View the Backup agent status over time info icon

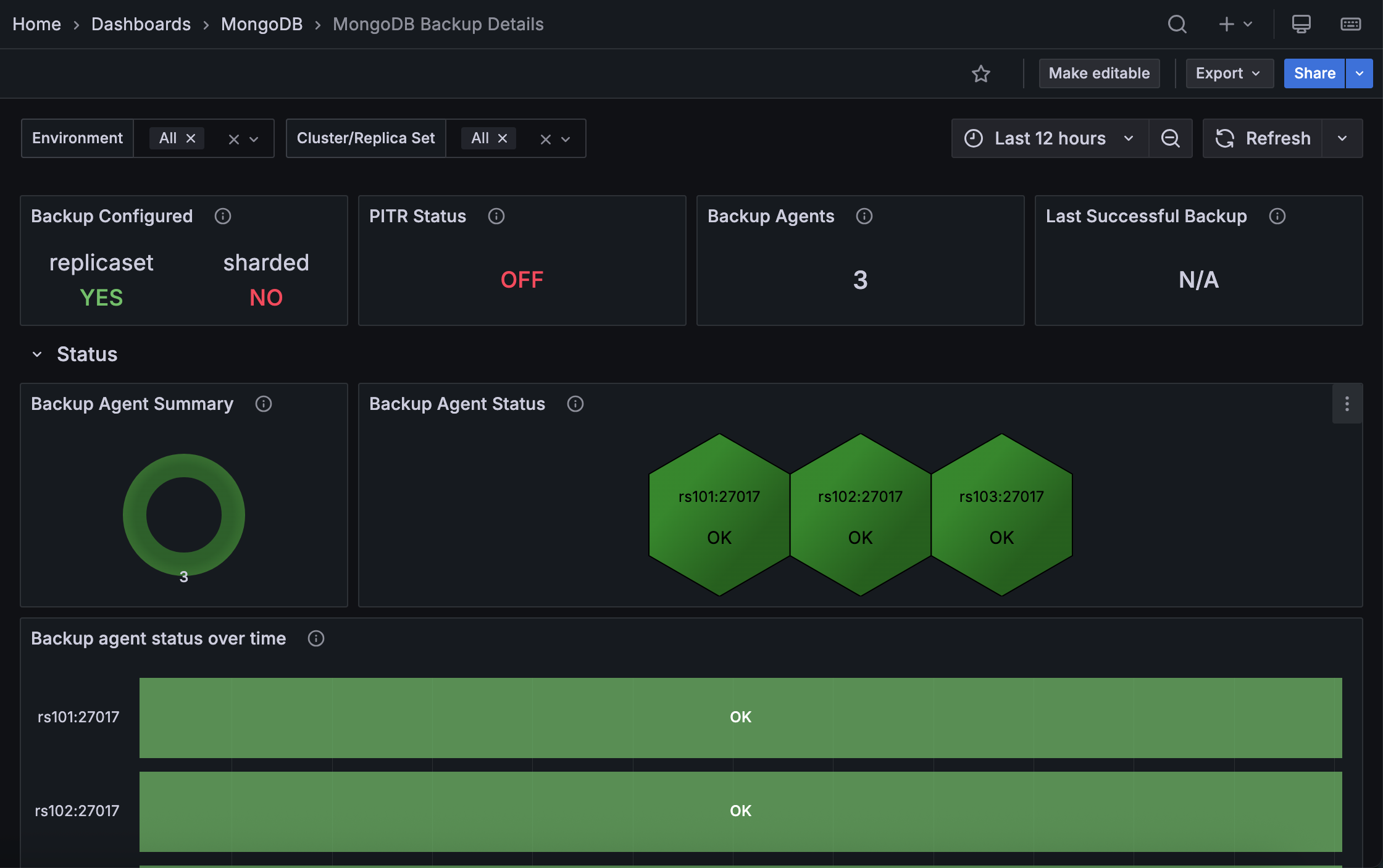click(x=315, y=638)
